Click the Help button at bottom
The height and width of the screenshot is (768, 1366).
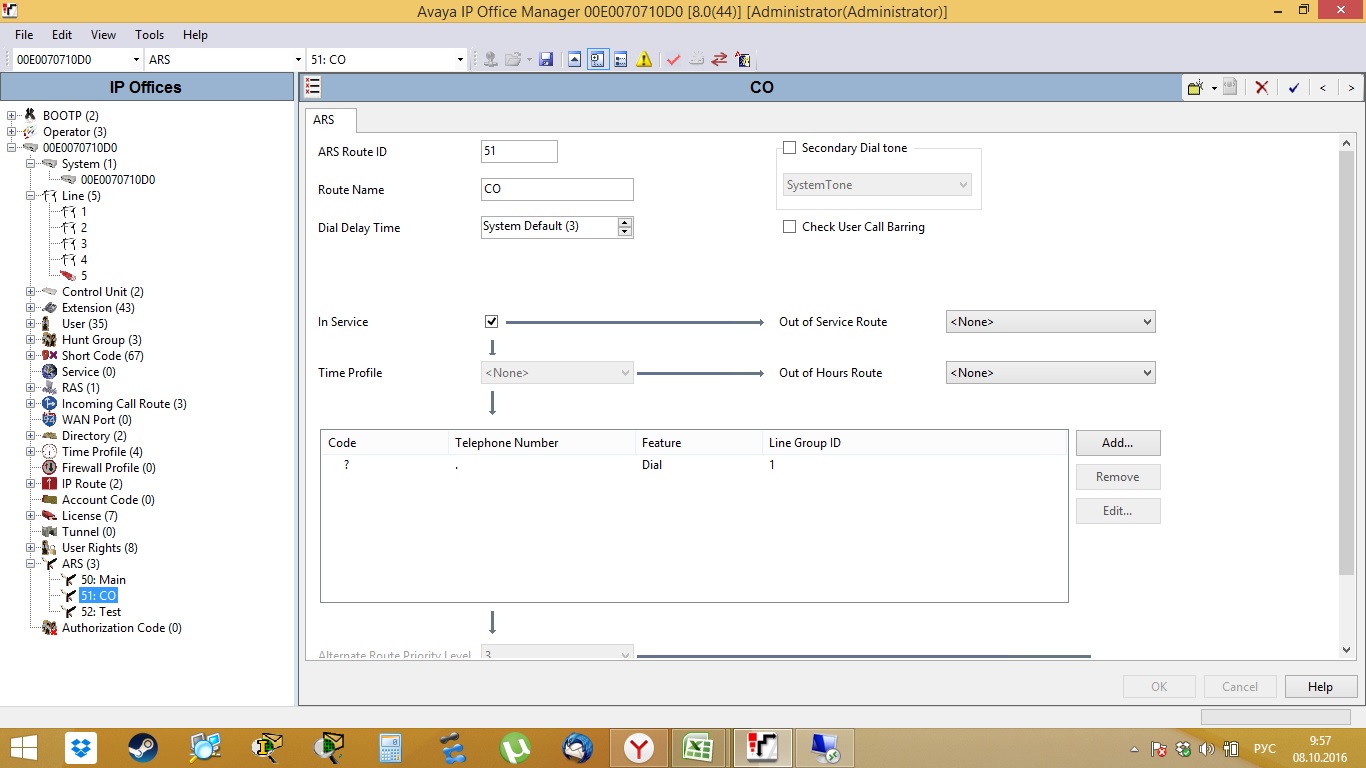(1320, 687)
